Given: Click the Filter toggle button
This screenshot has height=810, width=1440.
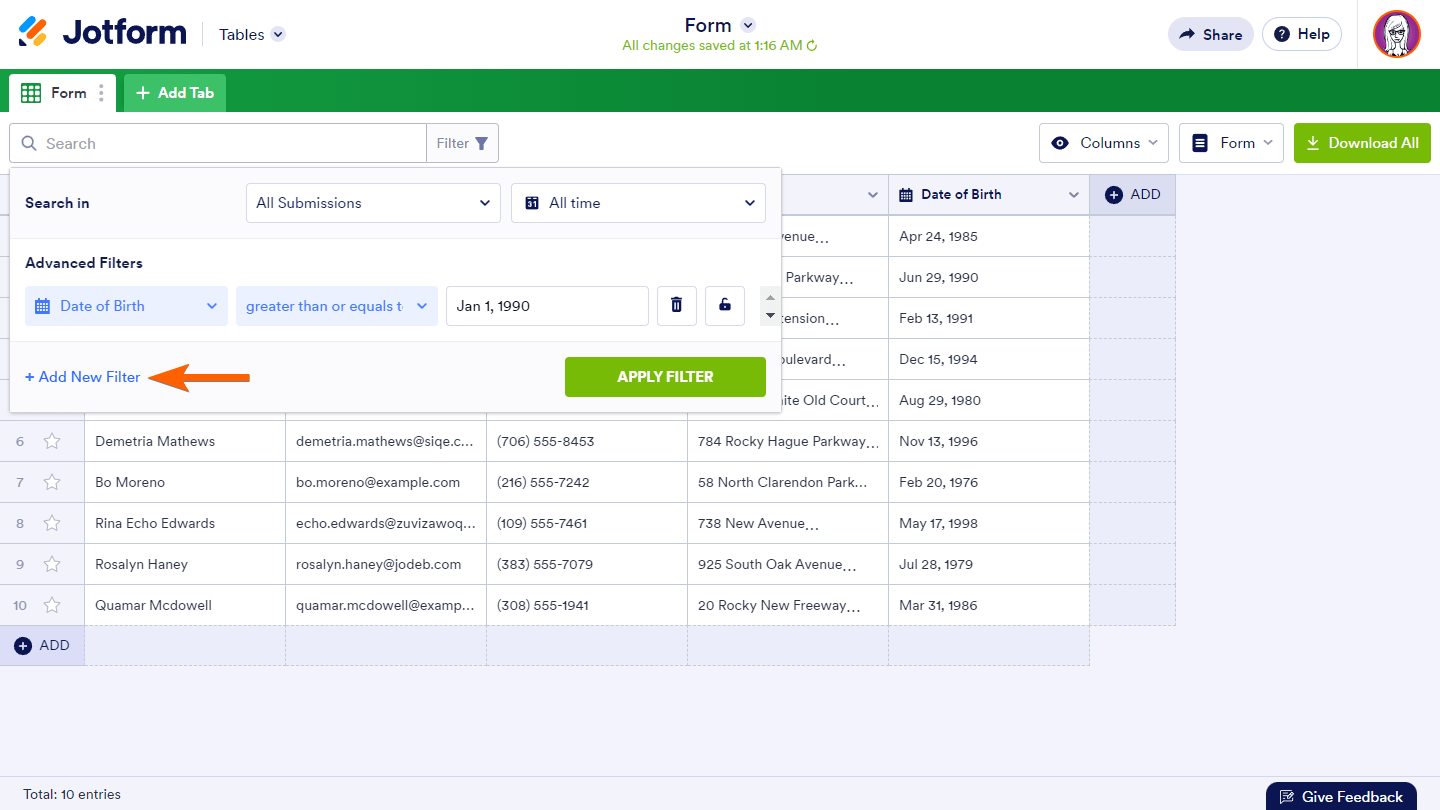Looking at the screenshot, I should (462, 143).
